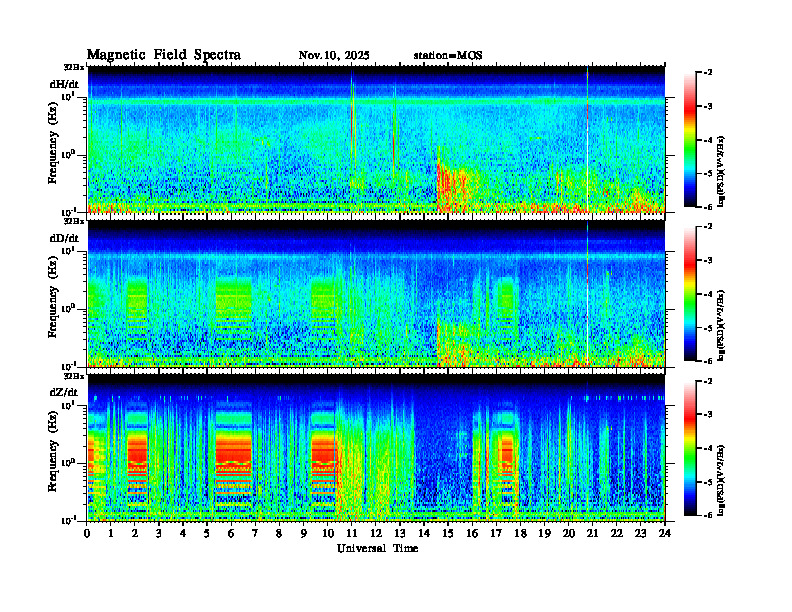The width and height of the screenshot is (792, 612).
Task: Click the color scale bar beside dZ/dt plot
Action: (x=690, y=448)
